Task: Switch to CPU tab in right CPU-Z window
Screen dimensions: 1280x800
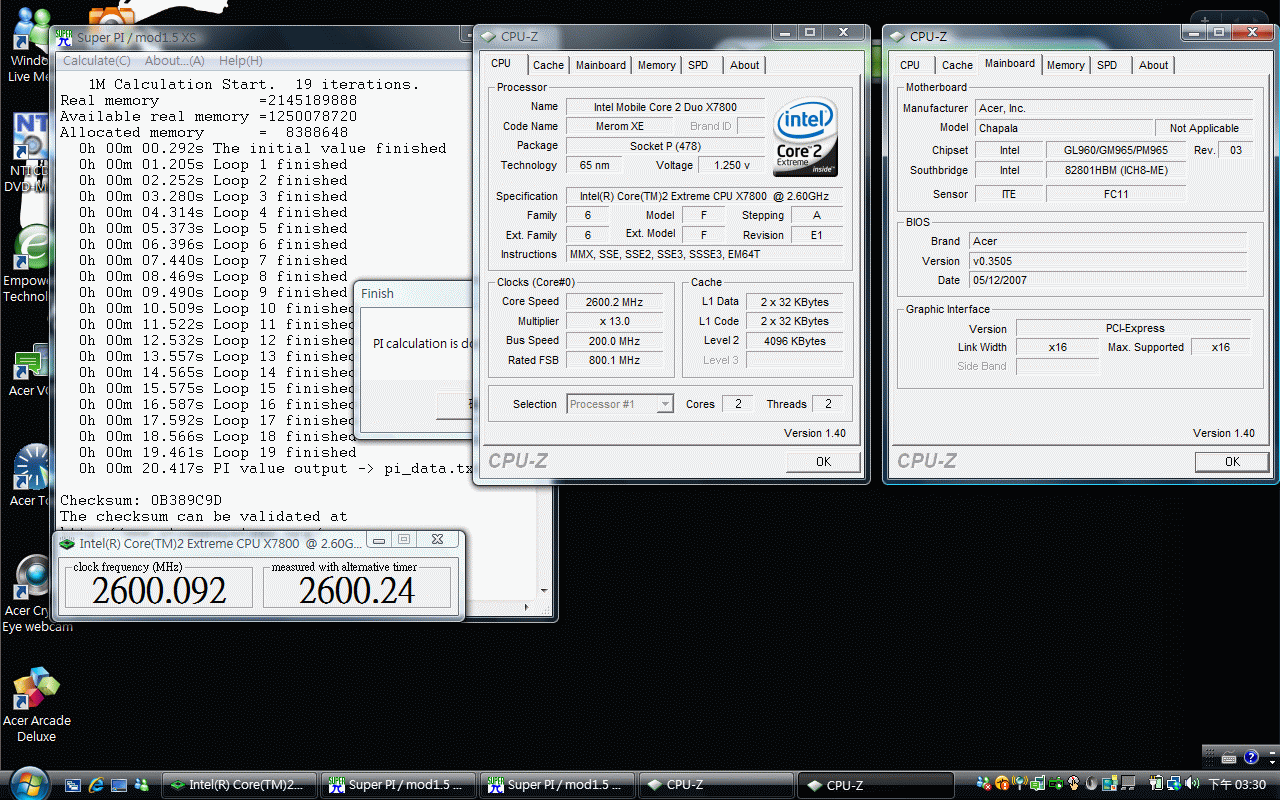Action: [910, 65]
